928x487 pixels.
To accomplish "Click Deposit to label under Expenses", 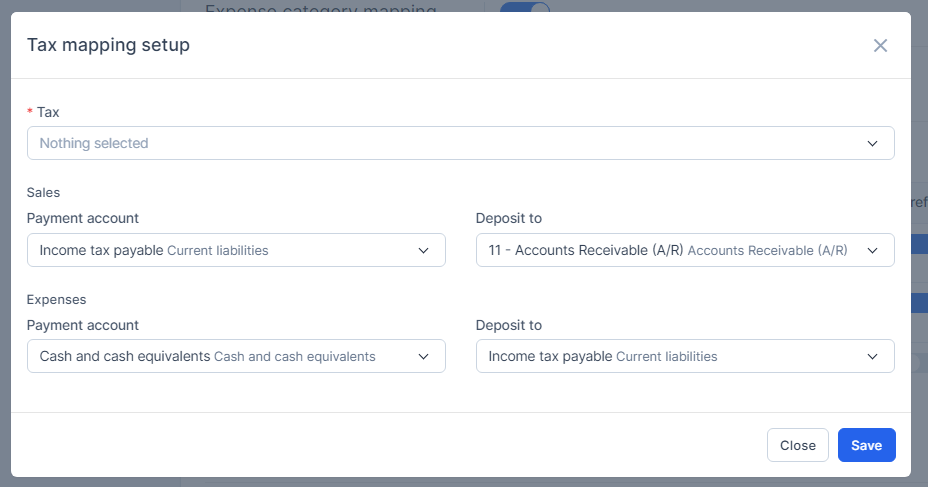I will point(509,325).
